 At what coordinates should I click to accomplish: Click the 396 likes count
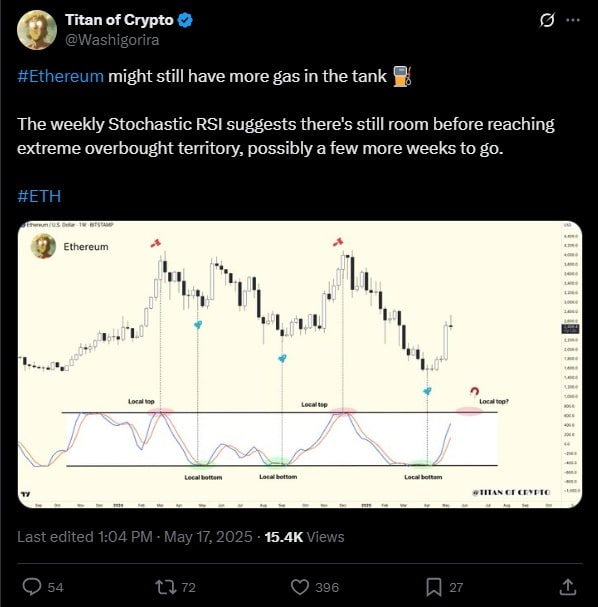(x=327, y=587)
